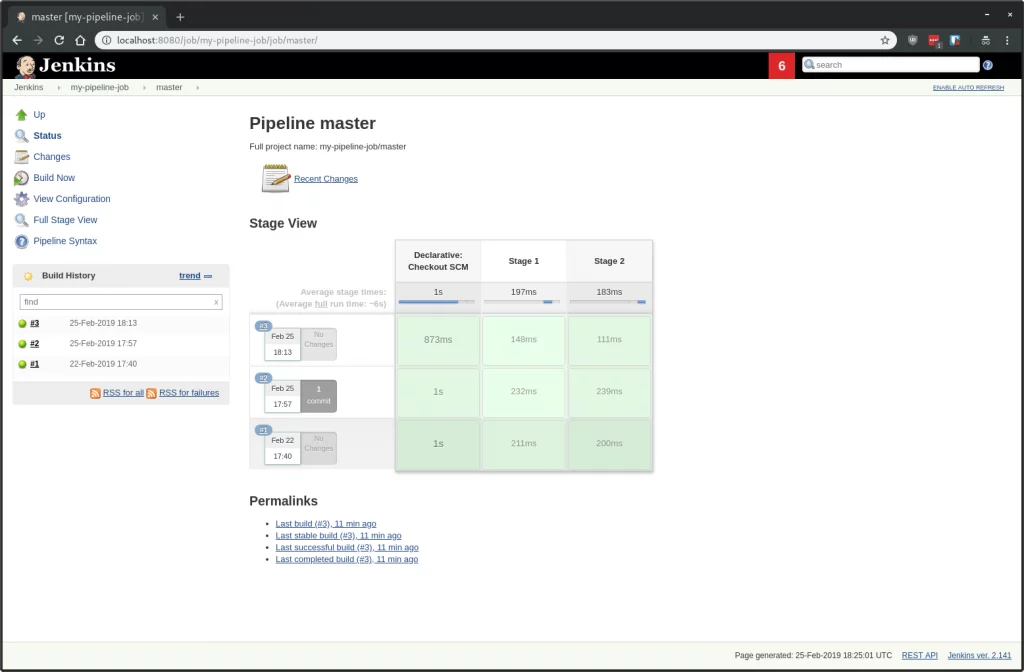Click the Build History sun weather icon

click(x=28, y=276)
